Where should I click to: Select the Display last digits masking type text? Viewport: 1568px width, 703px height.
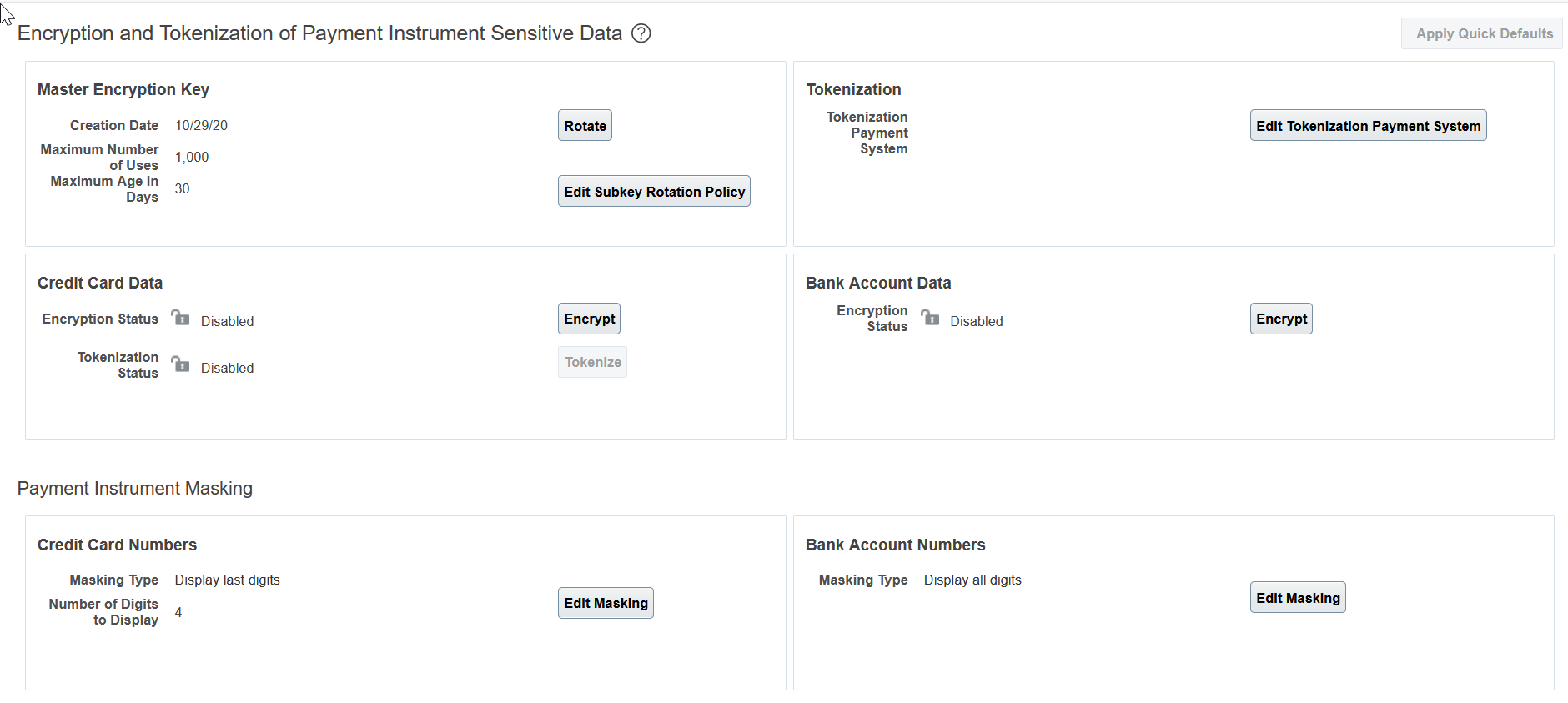coord(227,580)
